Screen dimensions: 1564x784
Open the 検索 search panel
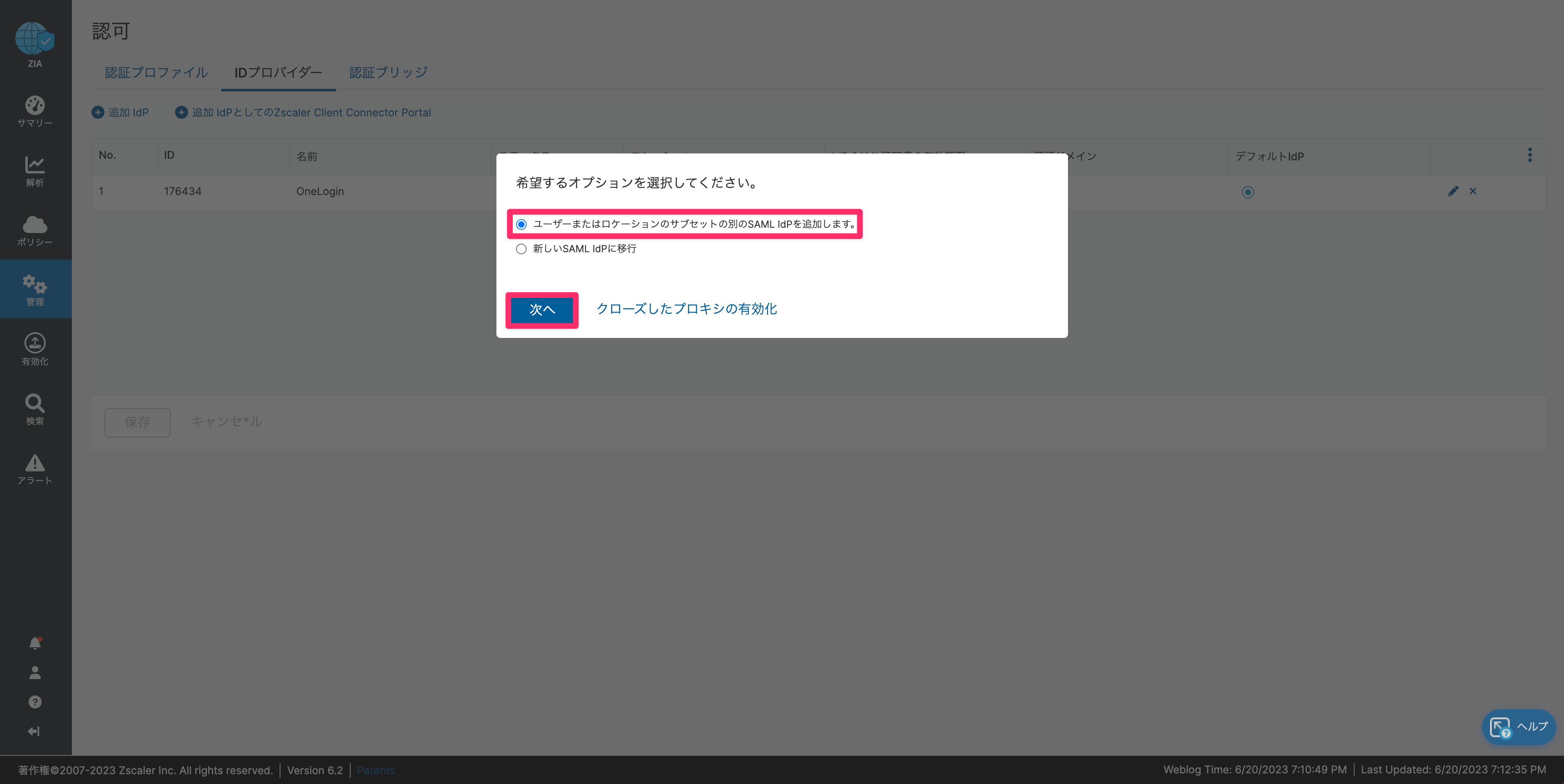click(x=35, y=410)
